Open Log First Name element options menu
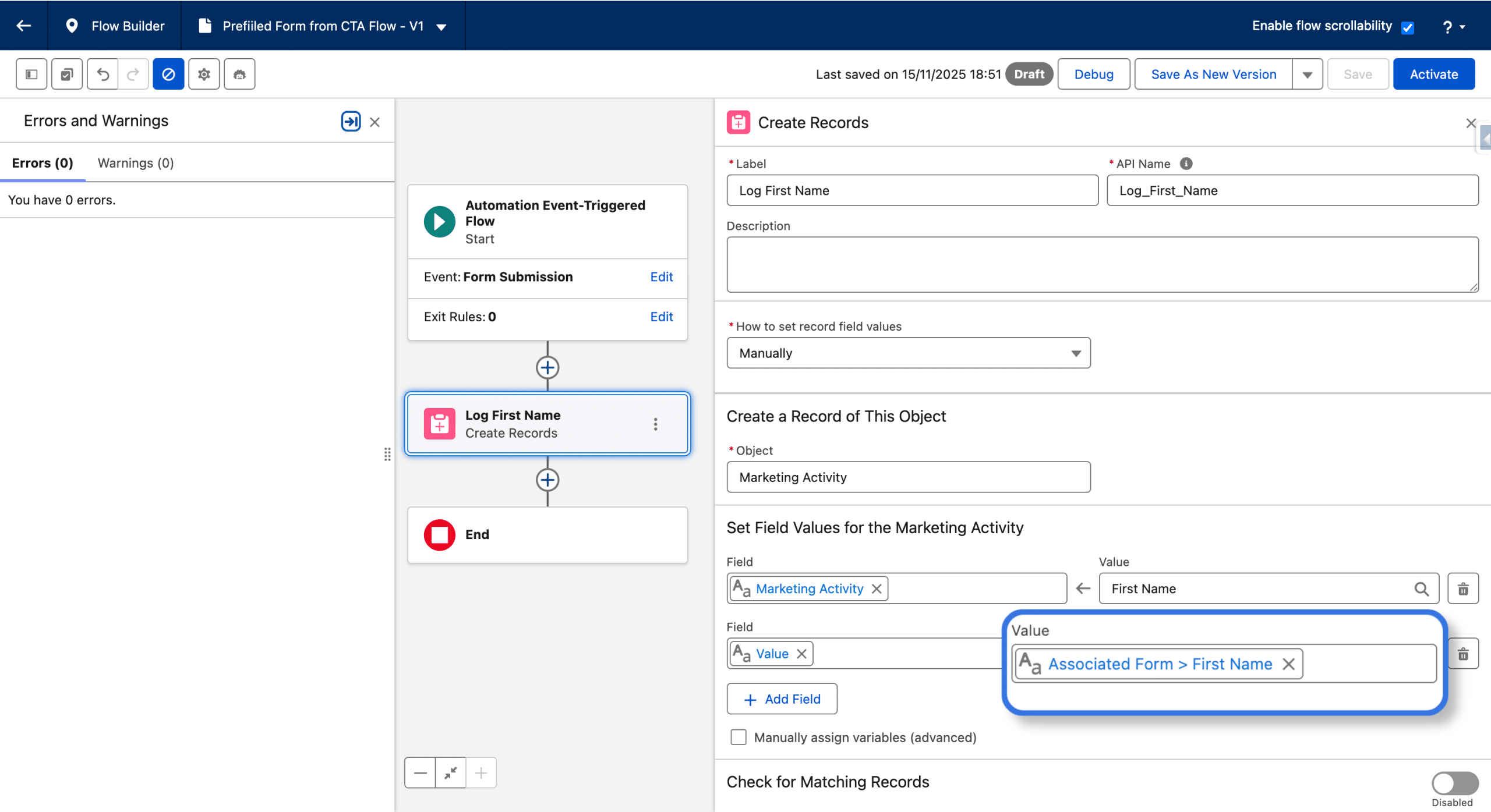 (655, 424)
